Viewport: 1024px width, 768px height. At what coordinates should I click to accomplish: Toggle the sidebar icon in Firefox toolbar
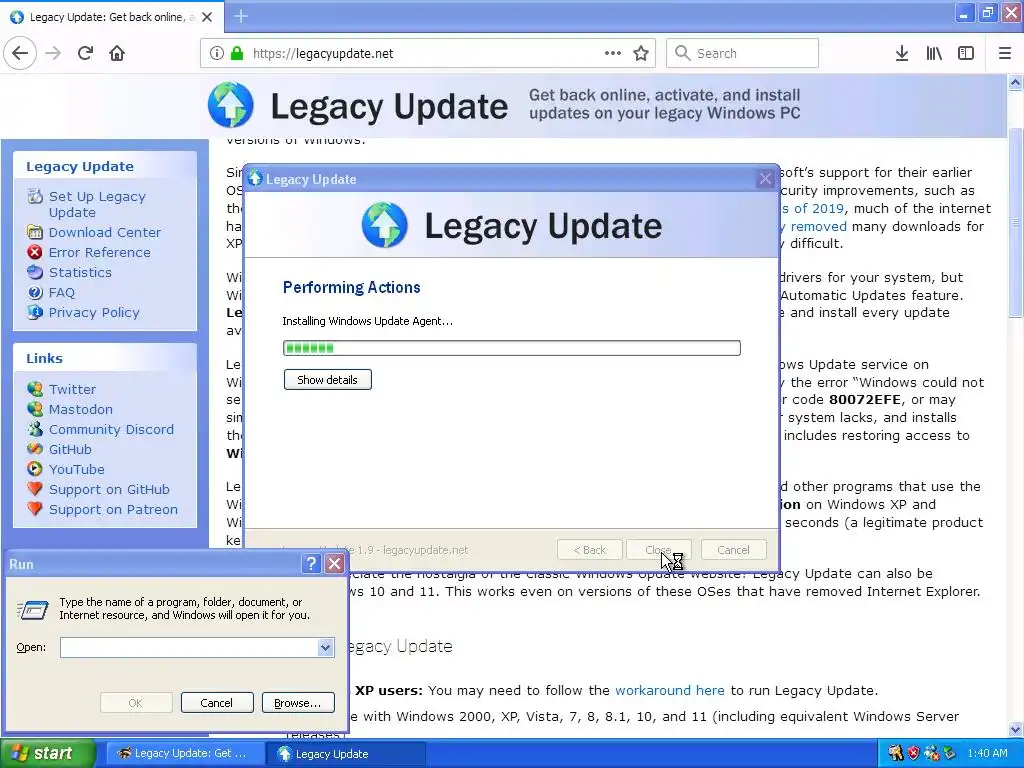click(966, 54)
